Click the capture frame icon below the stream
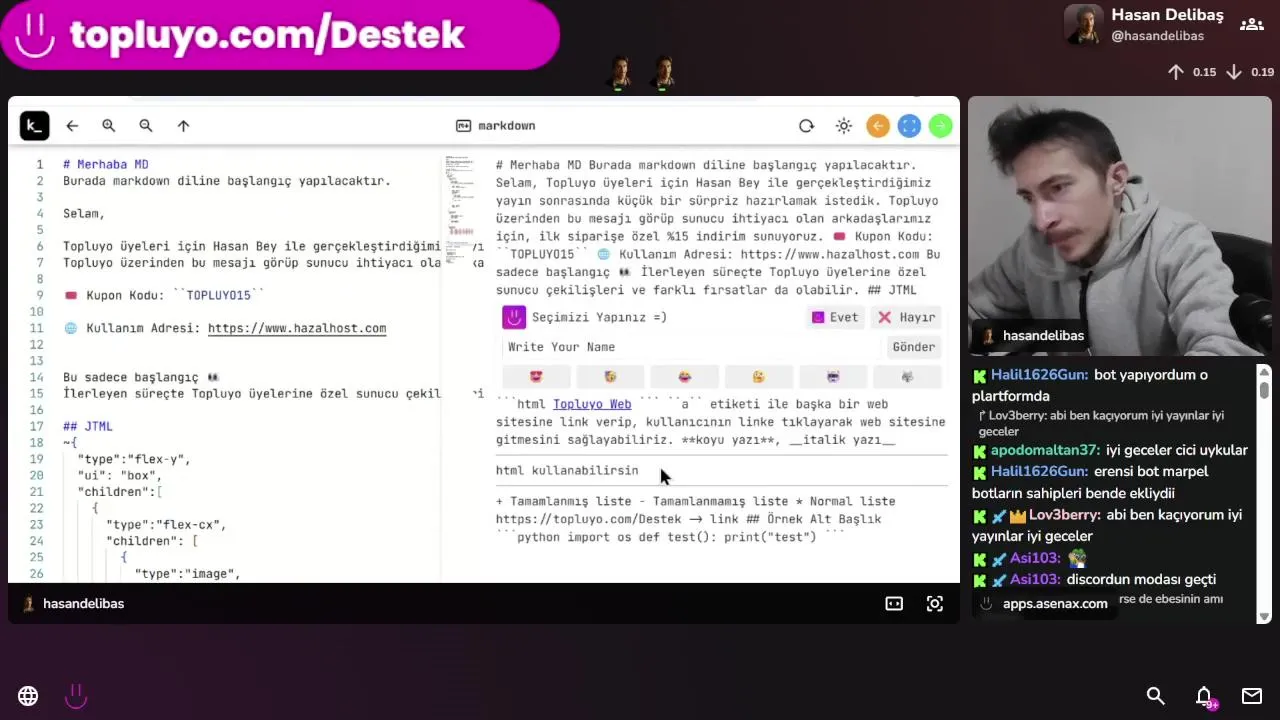 point(935,604)
